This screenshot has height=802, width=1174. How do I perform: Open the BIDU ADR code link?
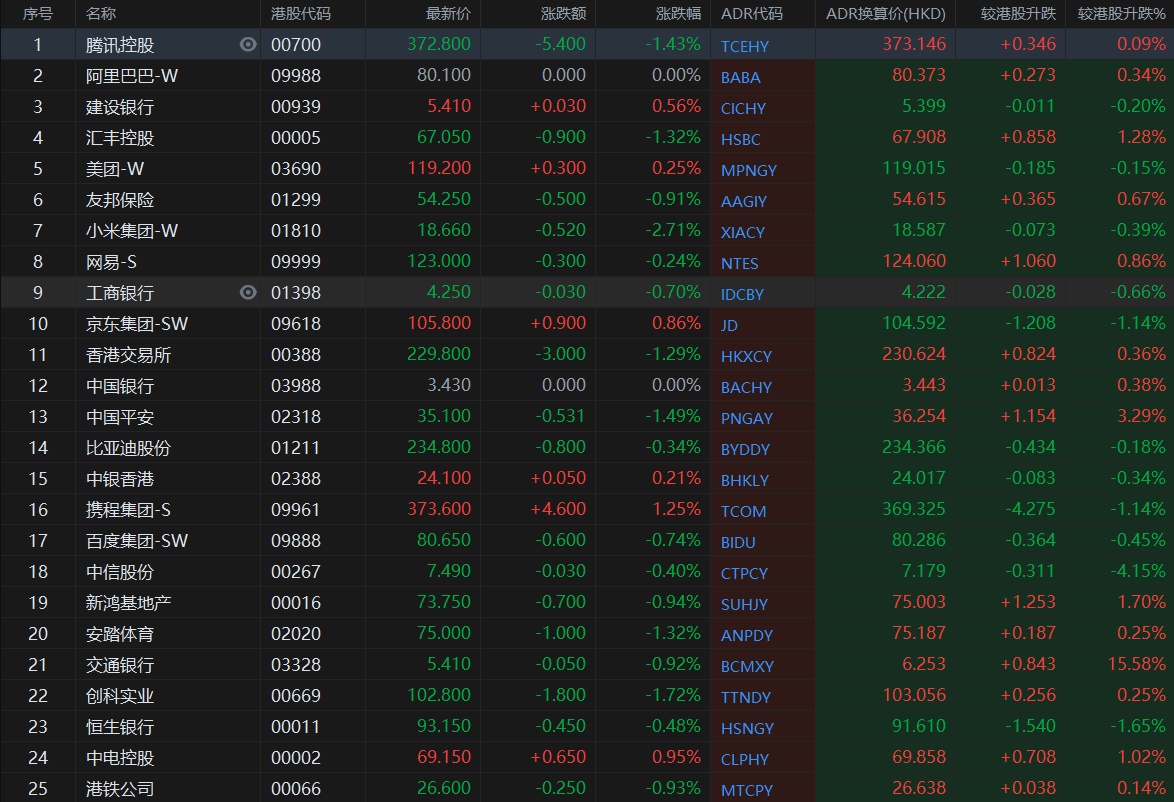point(739,542)
